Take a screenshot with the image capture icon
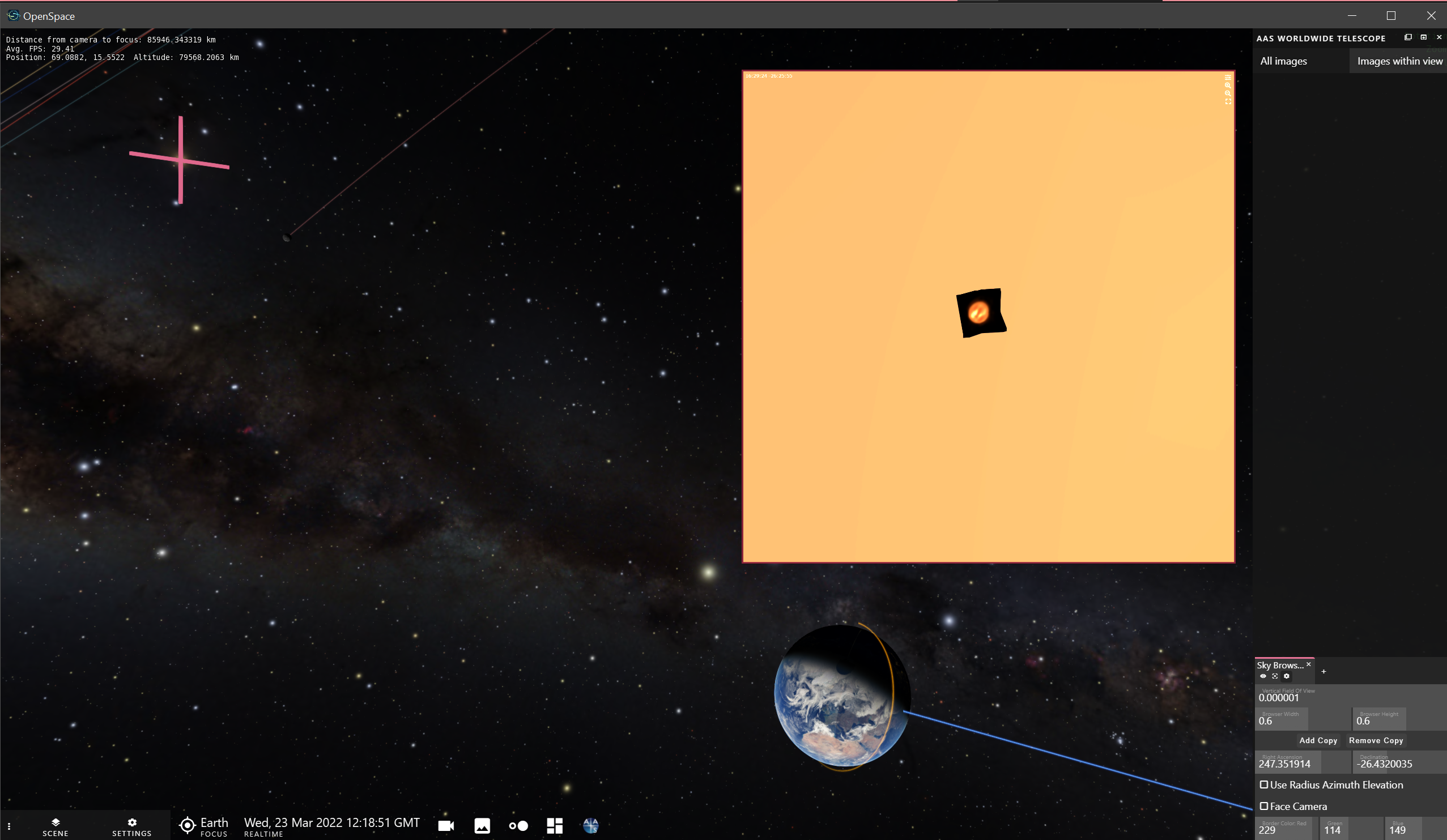The image size is (1447, 840). [482, 827]
